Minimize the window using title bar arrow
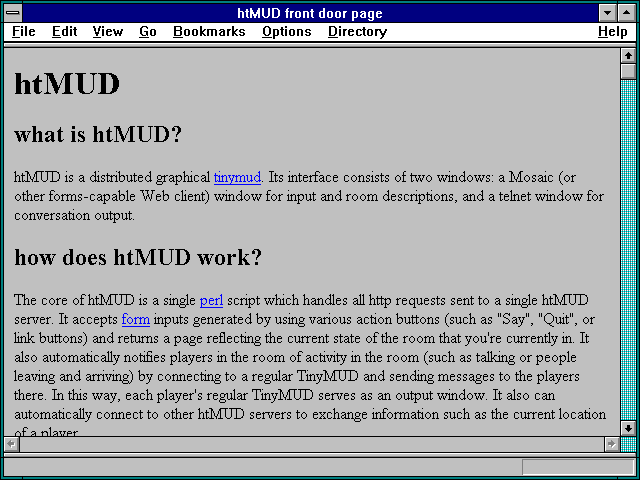Viewport: 640px width, 480px height. (x=607, y=13)
